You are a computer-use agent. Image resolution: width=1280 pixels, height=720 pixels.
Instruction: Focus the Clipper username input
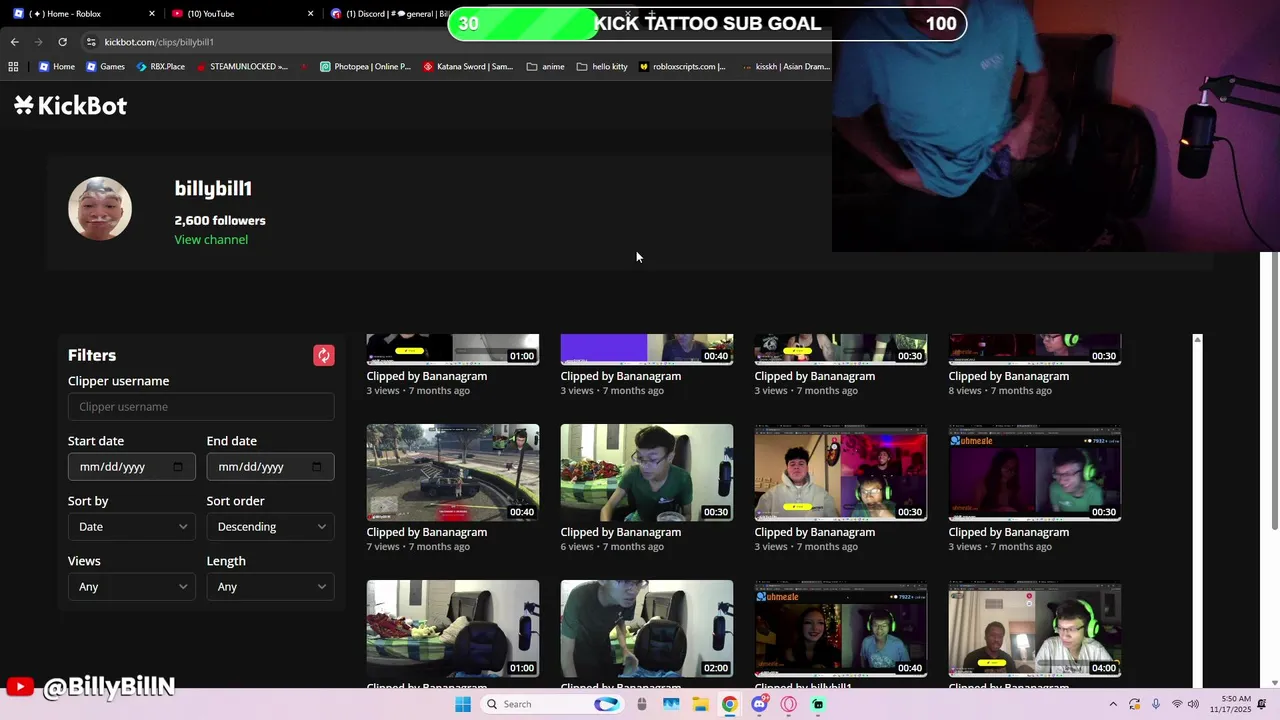pos(201,407)
